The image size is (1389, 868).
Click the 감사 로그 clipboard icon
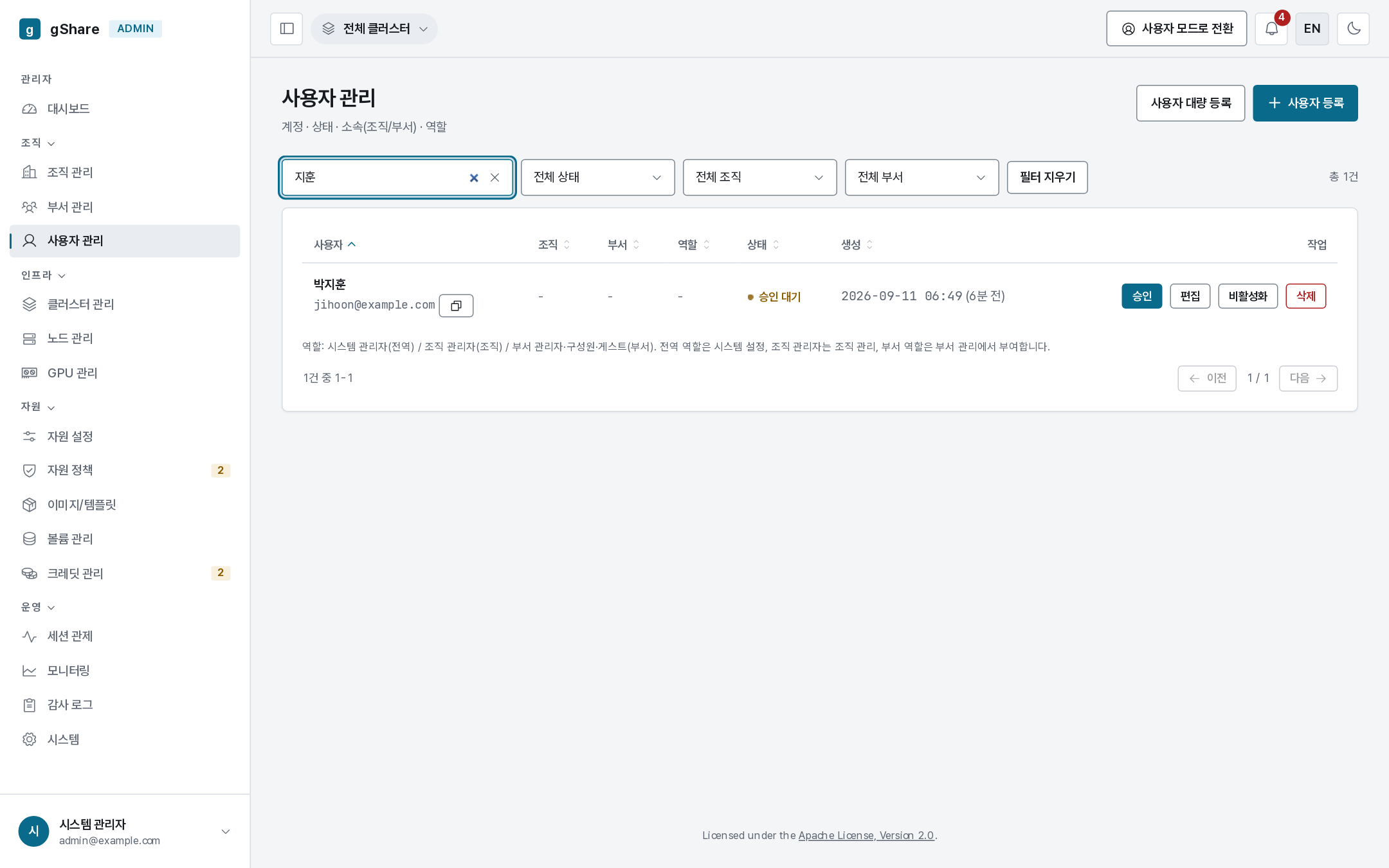coord(30,705)
